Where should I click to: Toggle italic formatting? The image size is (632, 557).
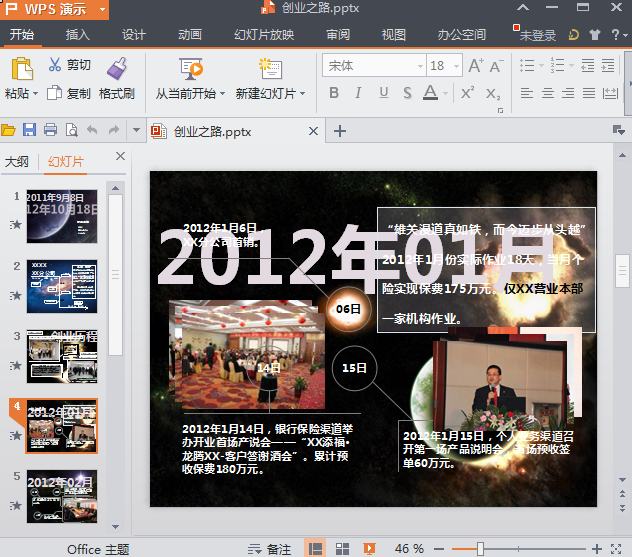click(x=358, y=93)
